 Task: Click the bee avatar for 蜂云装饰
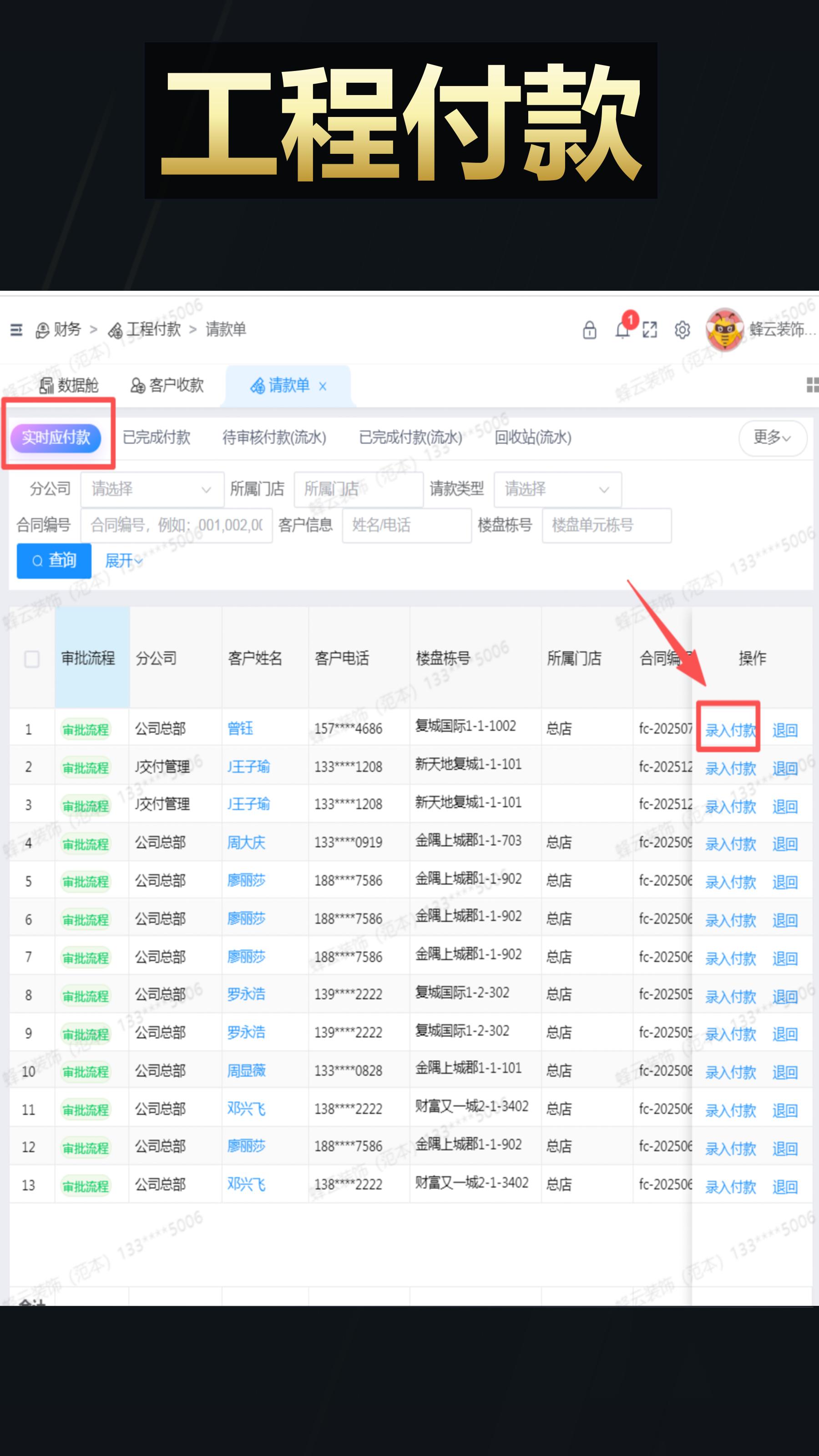coord(723,331)
